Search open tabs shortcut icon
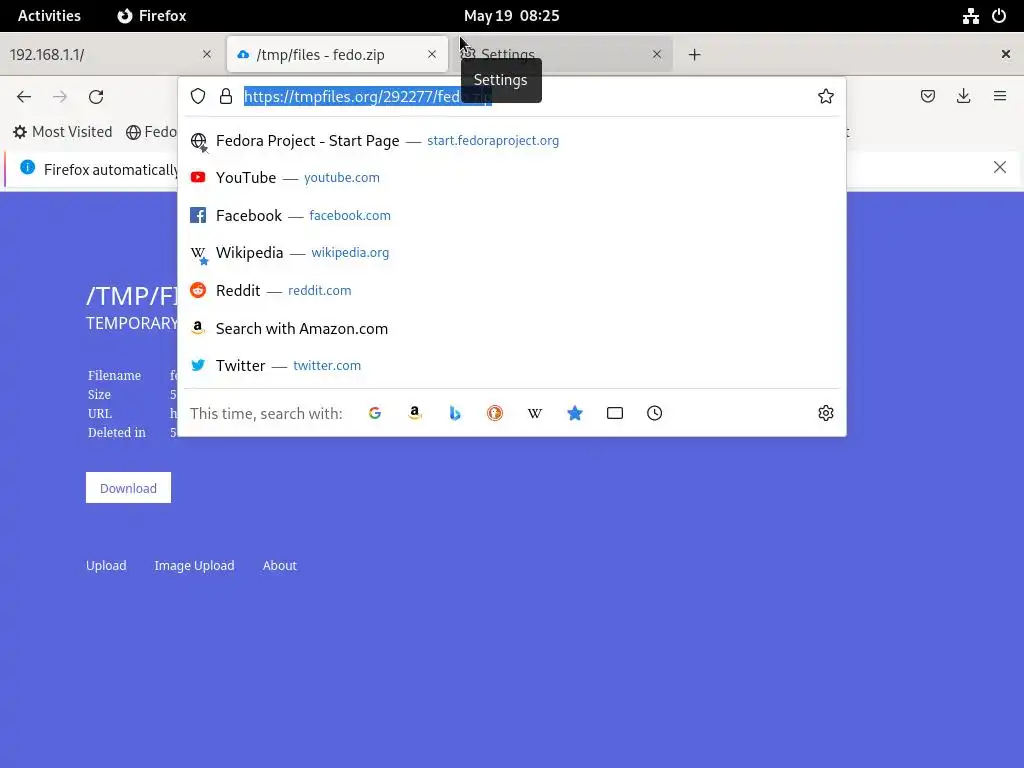Screen dimensions: 1024x768 click(615, 413)
